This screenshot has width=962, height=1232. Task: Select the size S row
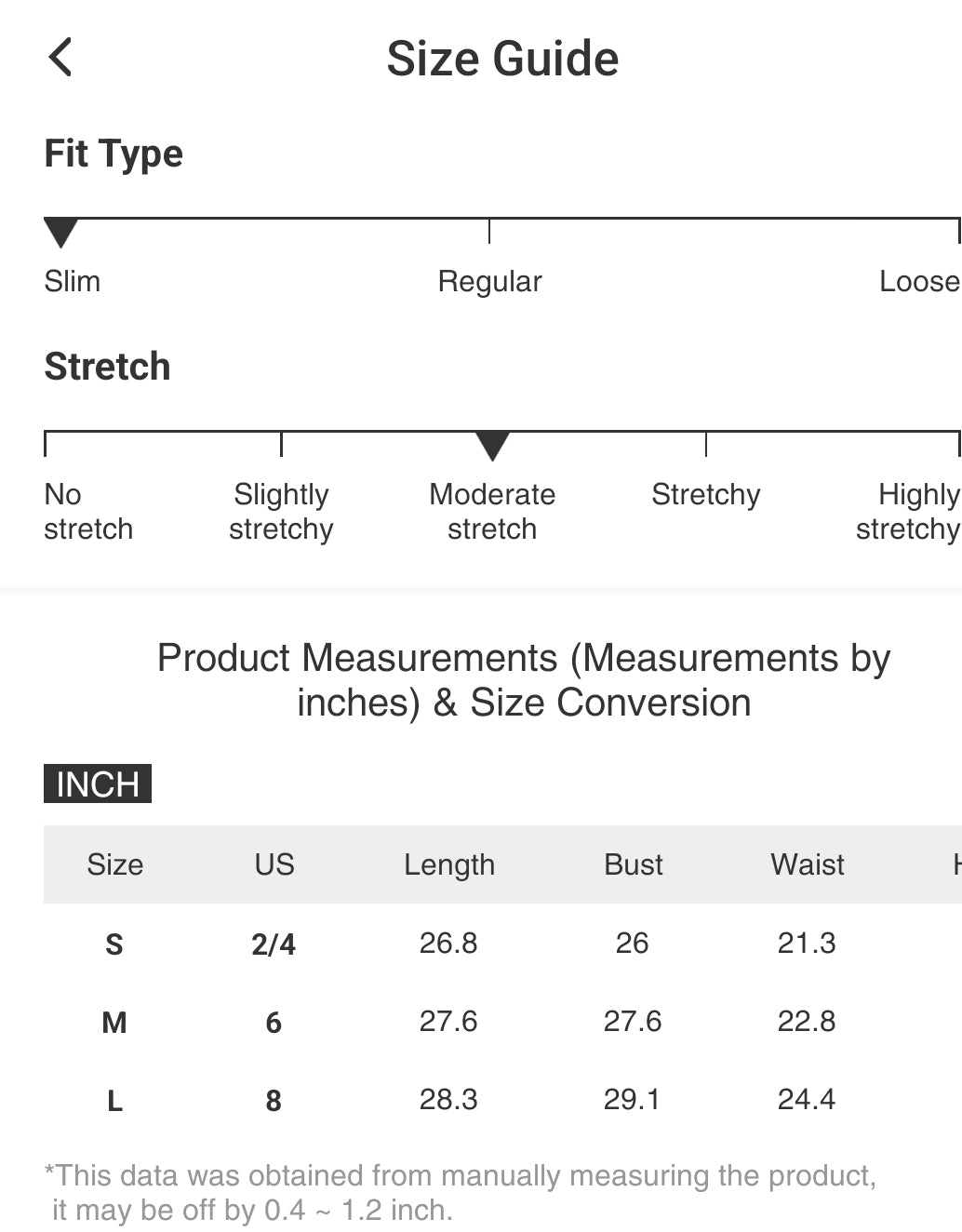click(114, 944)
